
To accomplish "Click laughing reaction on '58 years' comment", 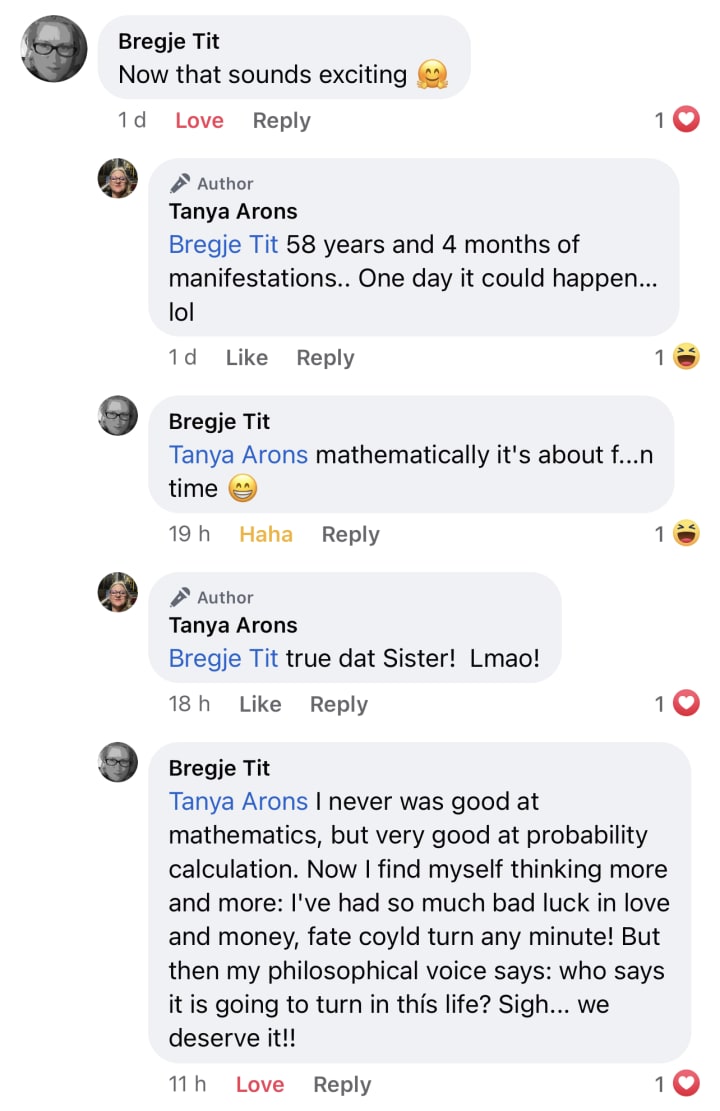I will point(685,356).
